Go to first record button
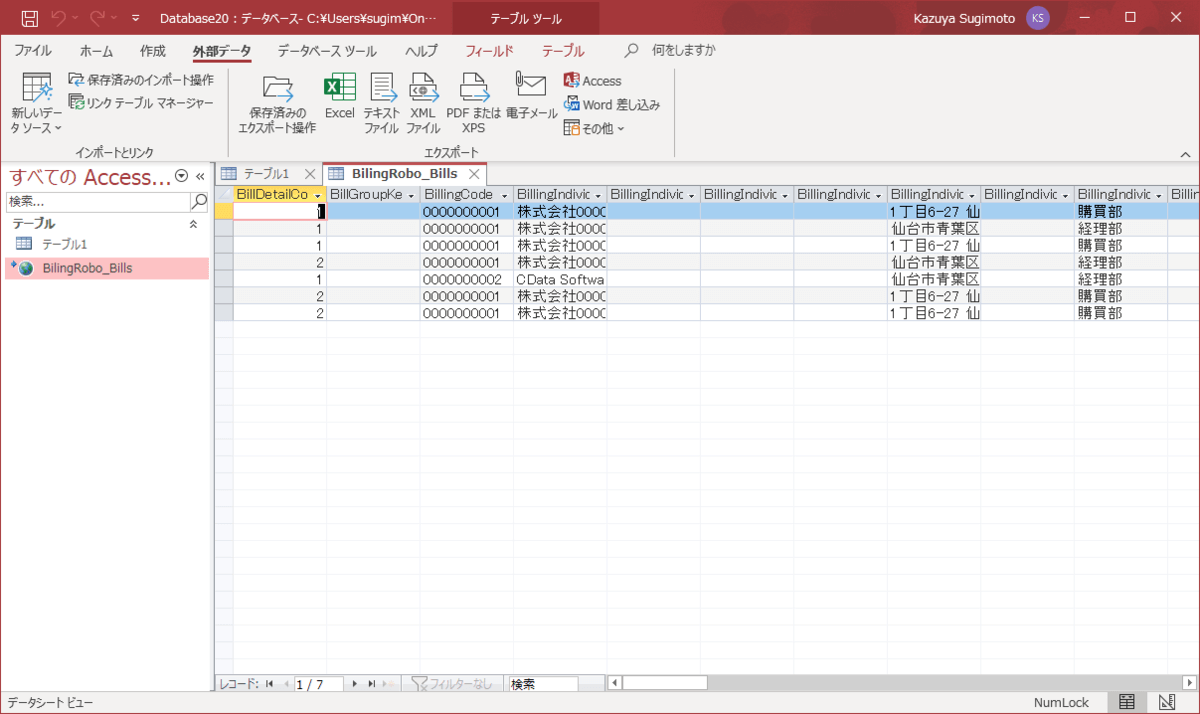This screenshot has height=714, width=1200. coord(270,684)
